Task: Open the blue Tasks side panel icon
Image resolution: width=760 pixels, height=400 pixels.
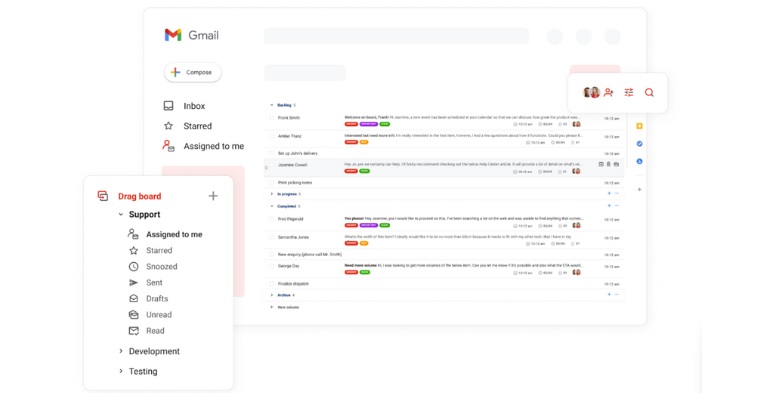Action: coord(639,144)
